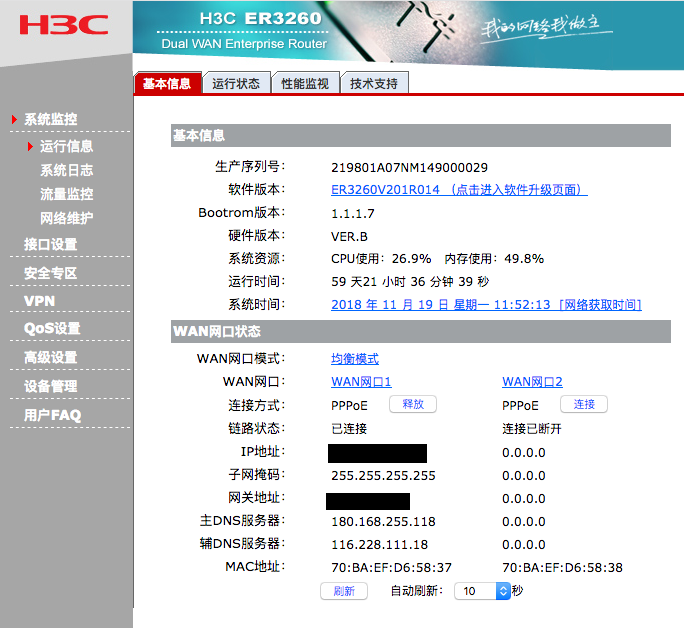
Task: Open the 技术支持 tab
Action: coord(374,83)
